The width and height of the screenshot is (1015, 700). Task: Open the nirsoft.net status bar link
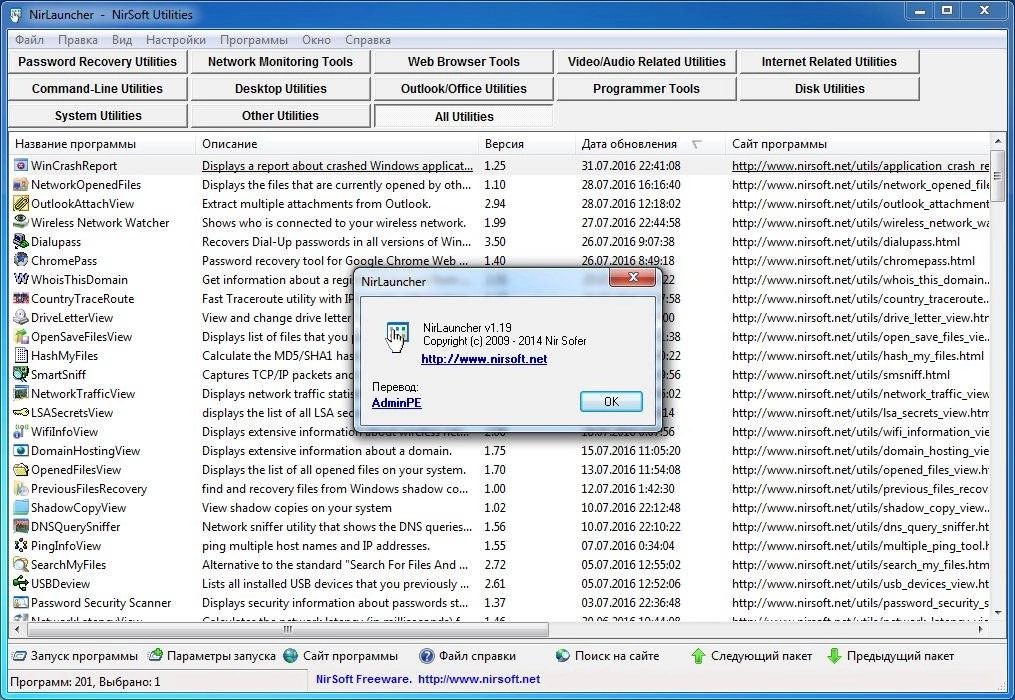[x=479, y=679]
